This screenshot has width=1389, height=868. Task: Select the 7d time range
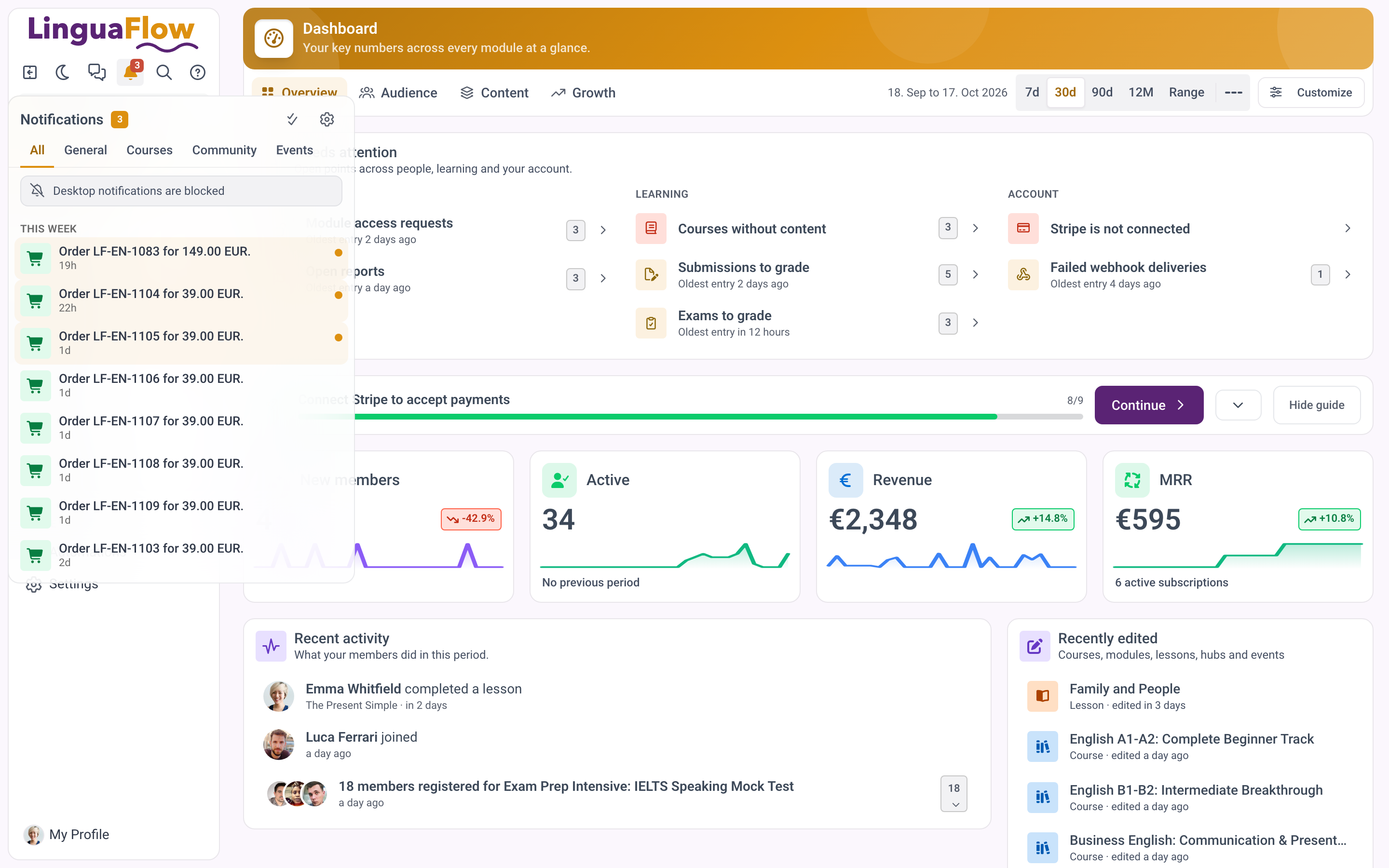[1032, 93]
